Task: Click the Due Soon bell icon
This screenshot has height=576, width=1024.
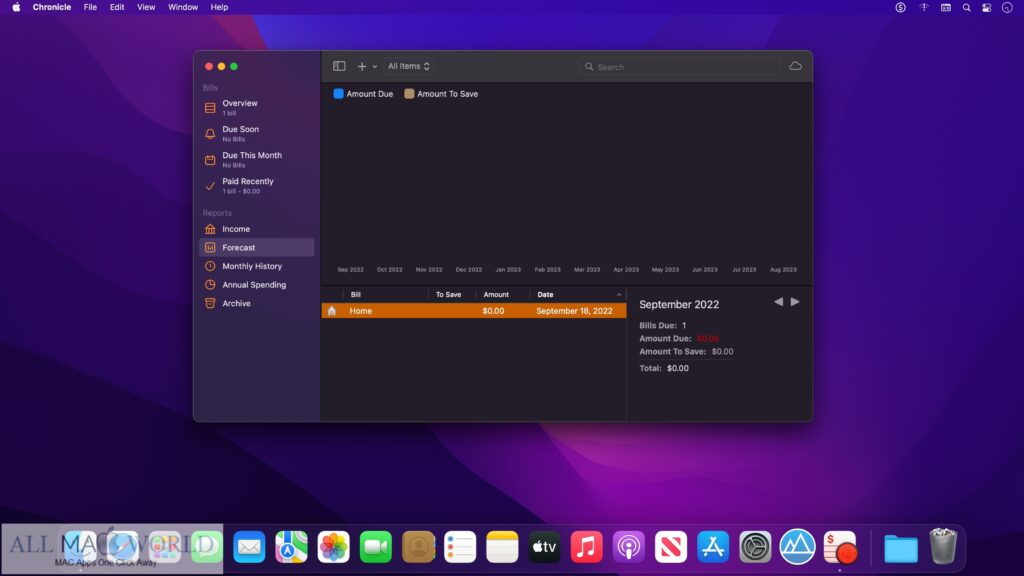Action: (210, 134)
